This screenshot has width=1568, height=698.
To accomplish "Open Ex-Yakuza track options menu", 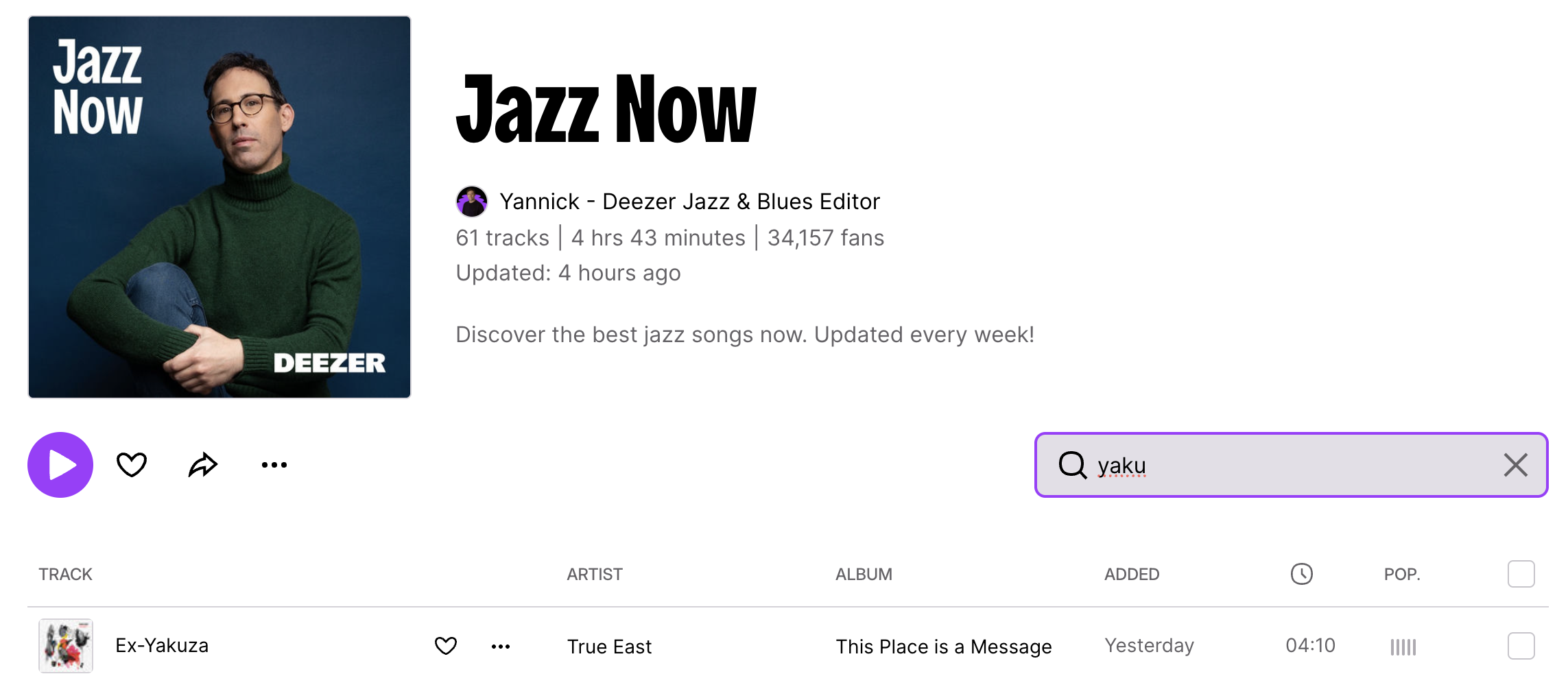I will (x=501, y=647).
